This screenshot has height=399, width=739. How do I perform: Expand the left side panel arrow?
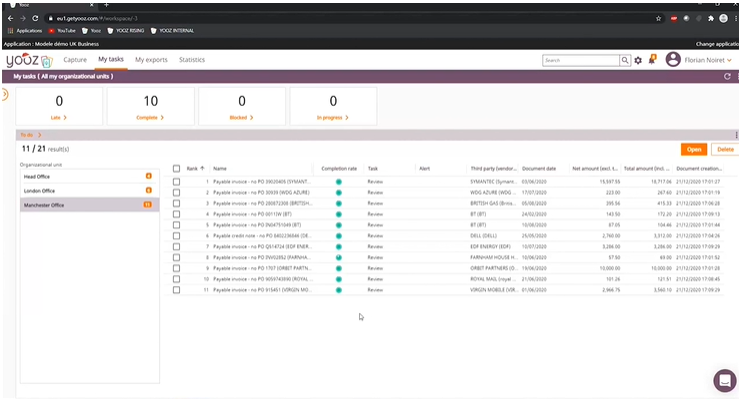(x=5, y=95)
